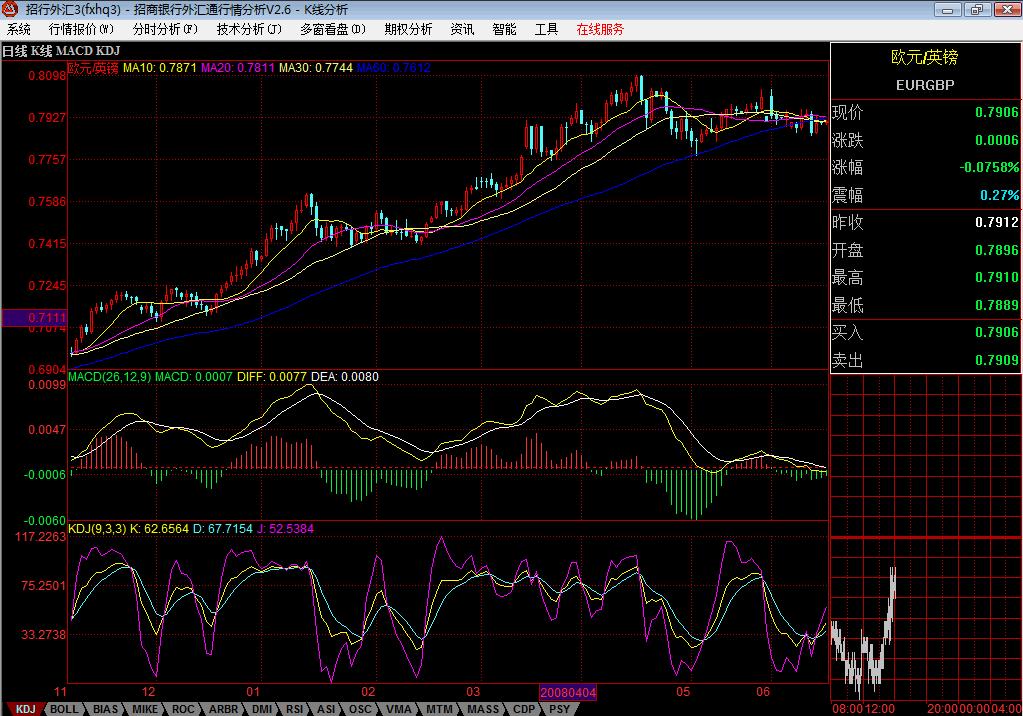Switch to the OSC indicator tab
The width and height of the screenshot is (1023, 716).
360,709
